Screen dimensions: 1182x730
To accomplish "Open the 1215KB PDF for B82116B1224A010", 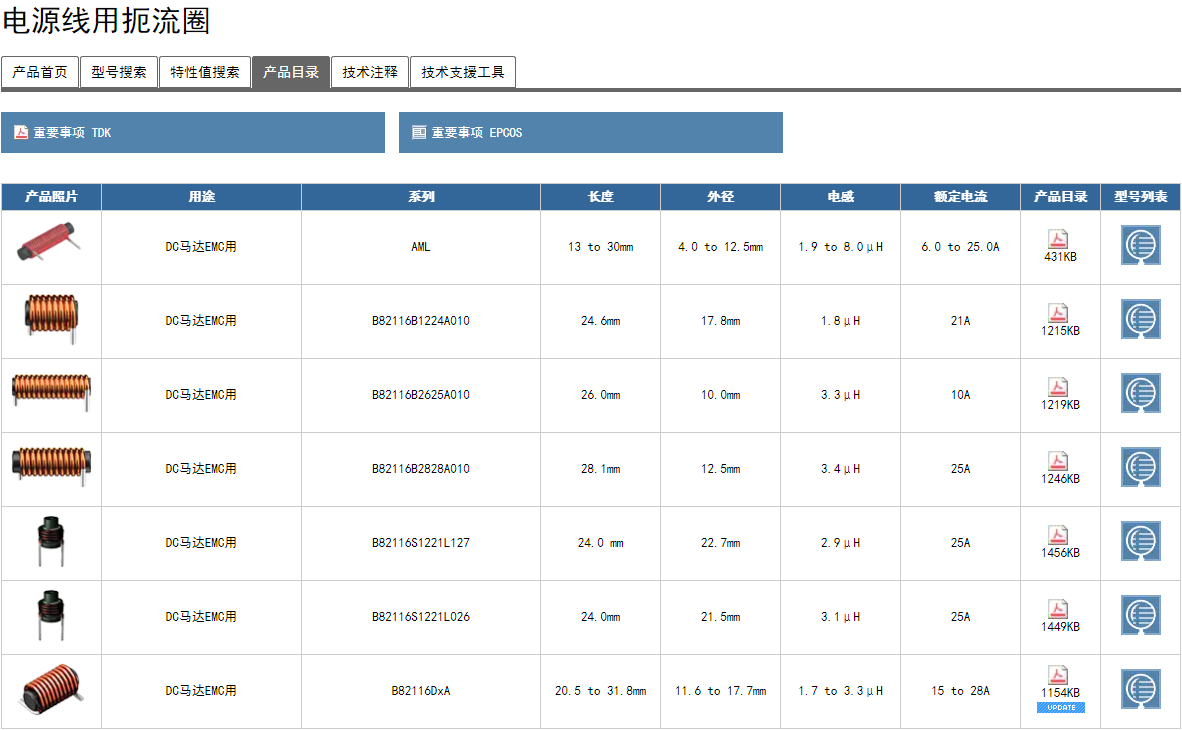I will click(x=1058, y=313).
